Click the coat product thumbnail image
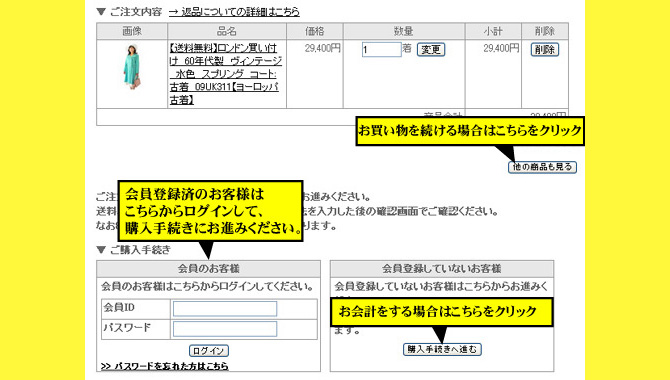Screen dimensions: 670x380 132,67
